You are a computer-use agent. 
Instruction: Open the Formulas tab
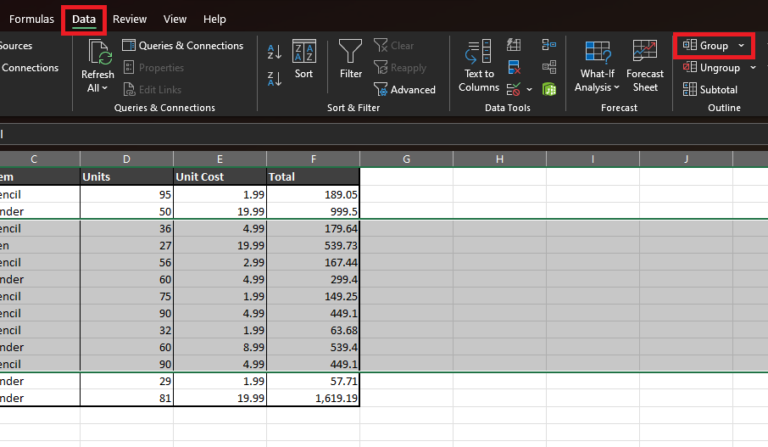pos(31,19)
